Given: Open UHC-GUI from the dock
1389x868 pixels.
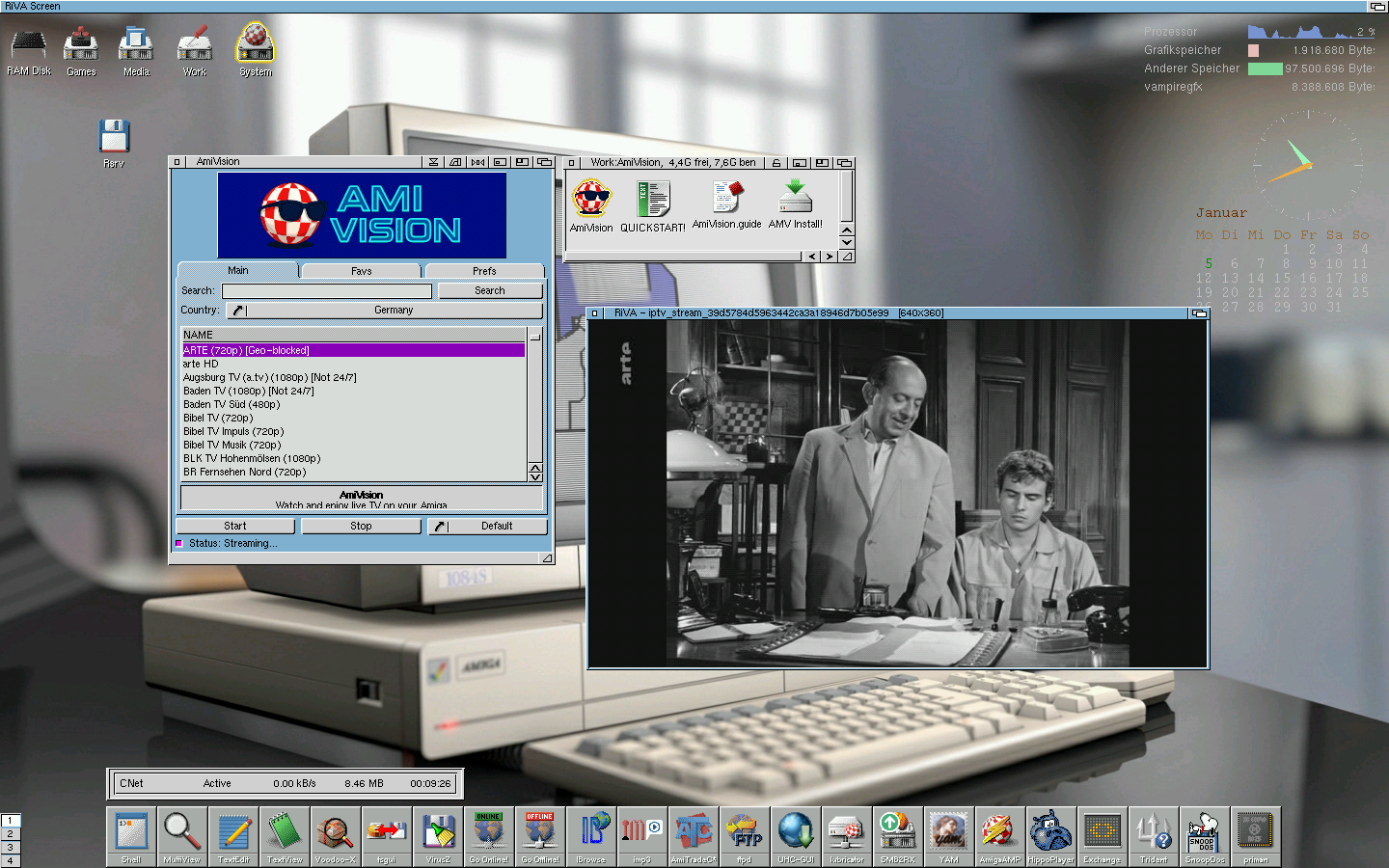Looking at the screenshot, I should tap(796, 836).
